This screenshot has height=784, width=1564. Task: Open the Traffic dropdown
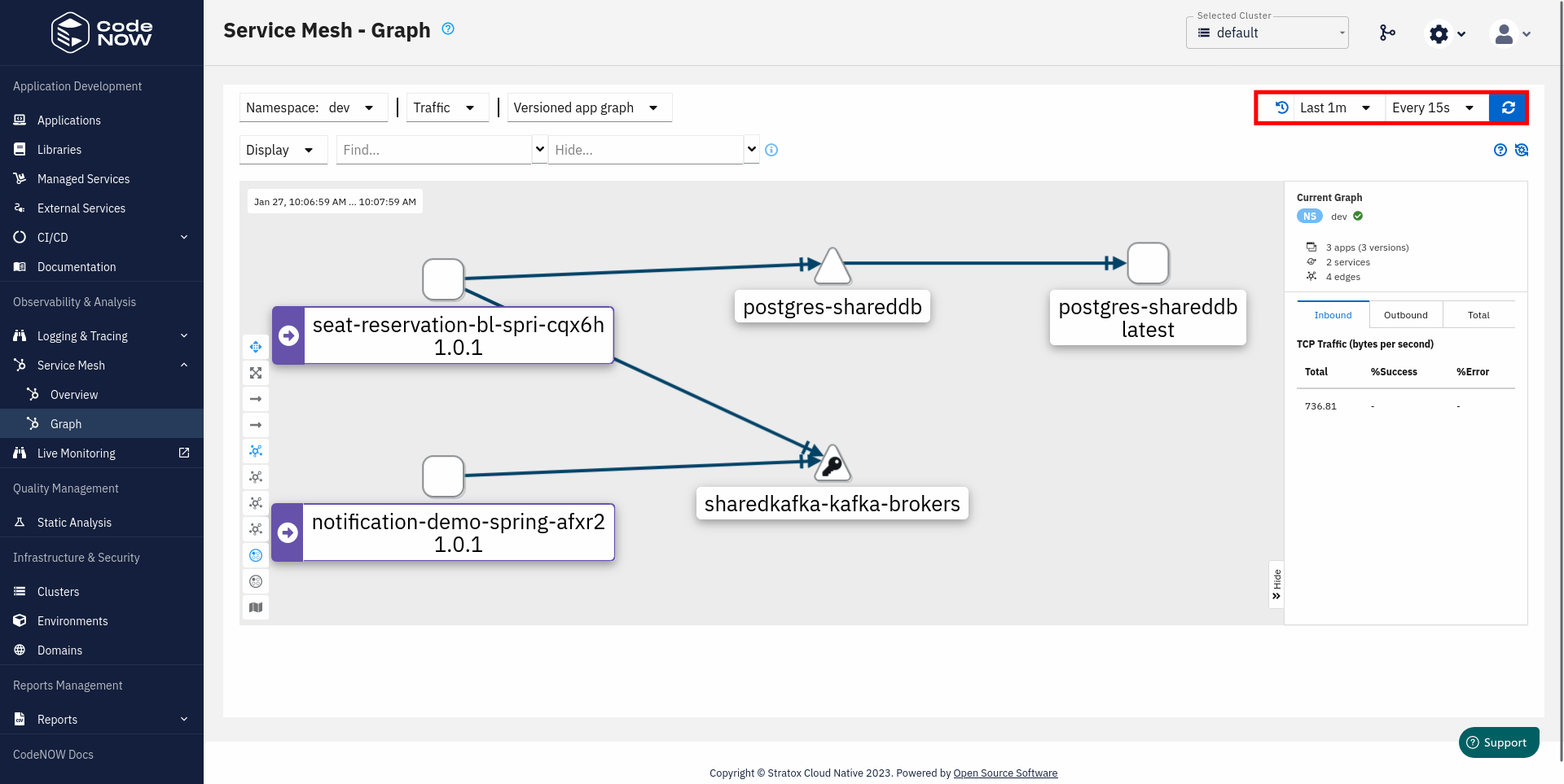447,107
